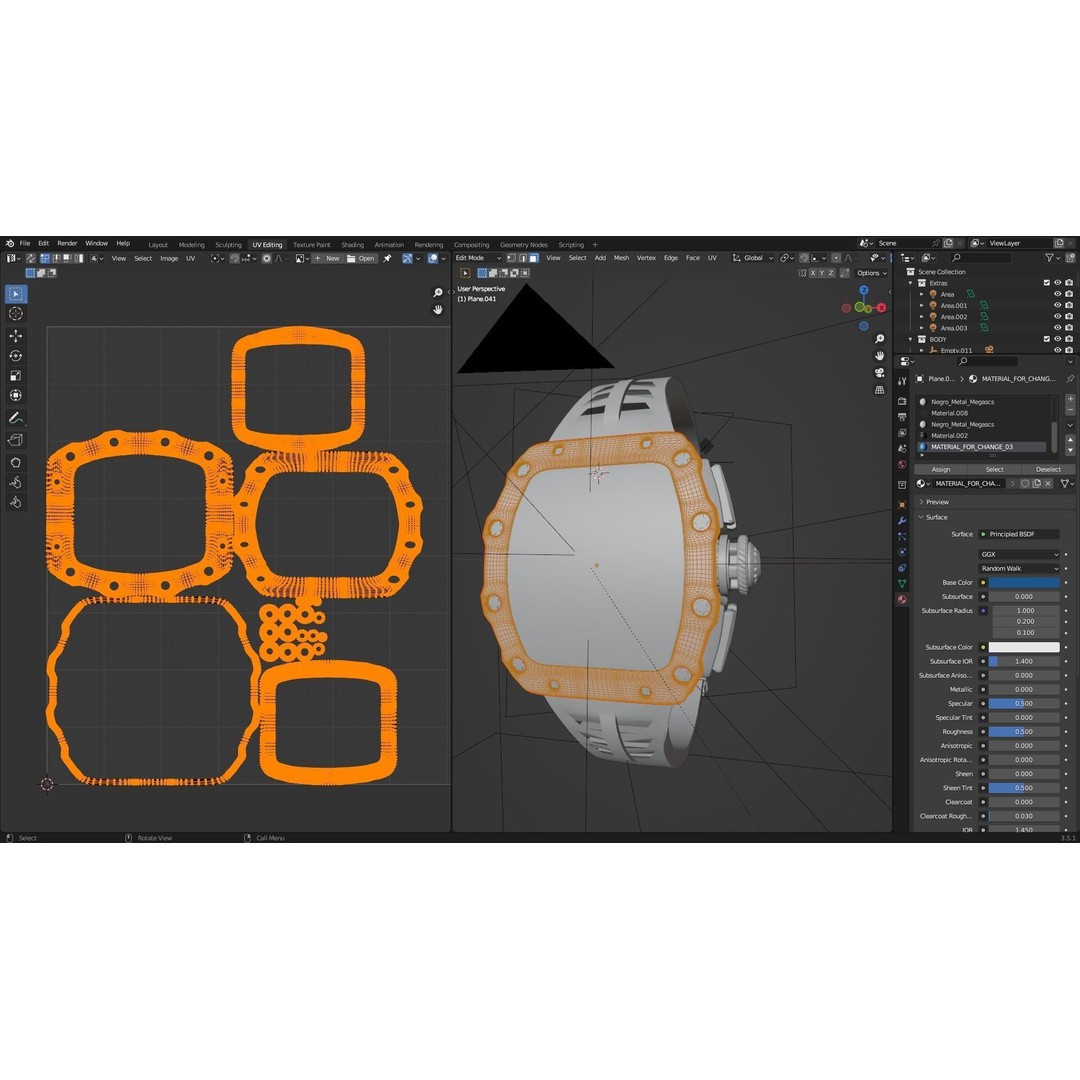This screenshot has width=1080, height=1080.
Task: Activate the Annotate tool in the UV sidebar
Action: coord(15,416)
